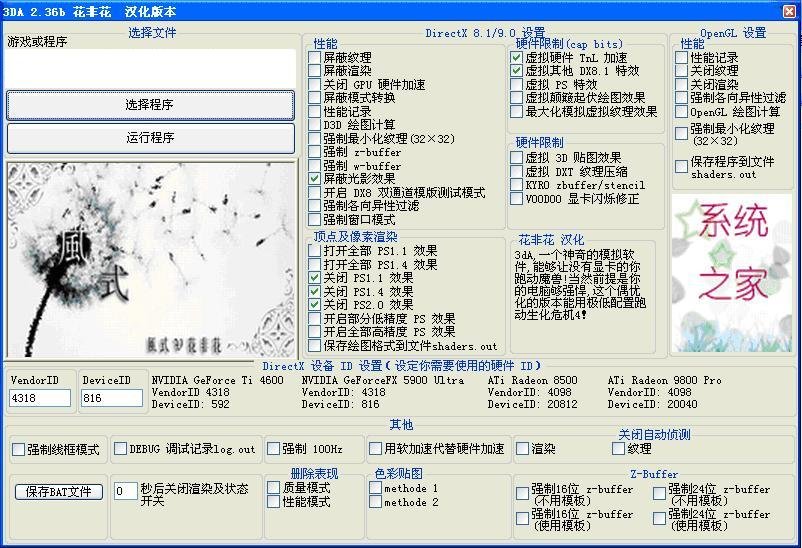Enable 强制16位 z-buffer (使用模板)
The height and width of the screenshot is (548, 802).
click(522, 518)
